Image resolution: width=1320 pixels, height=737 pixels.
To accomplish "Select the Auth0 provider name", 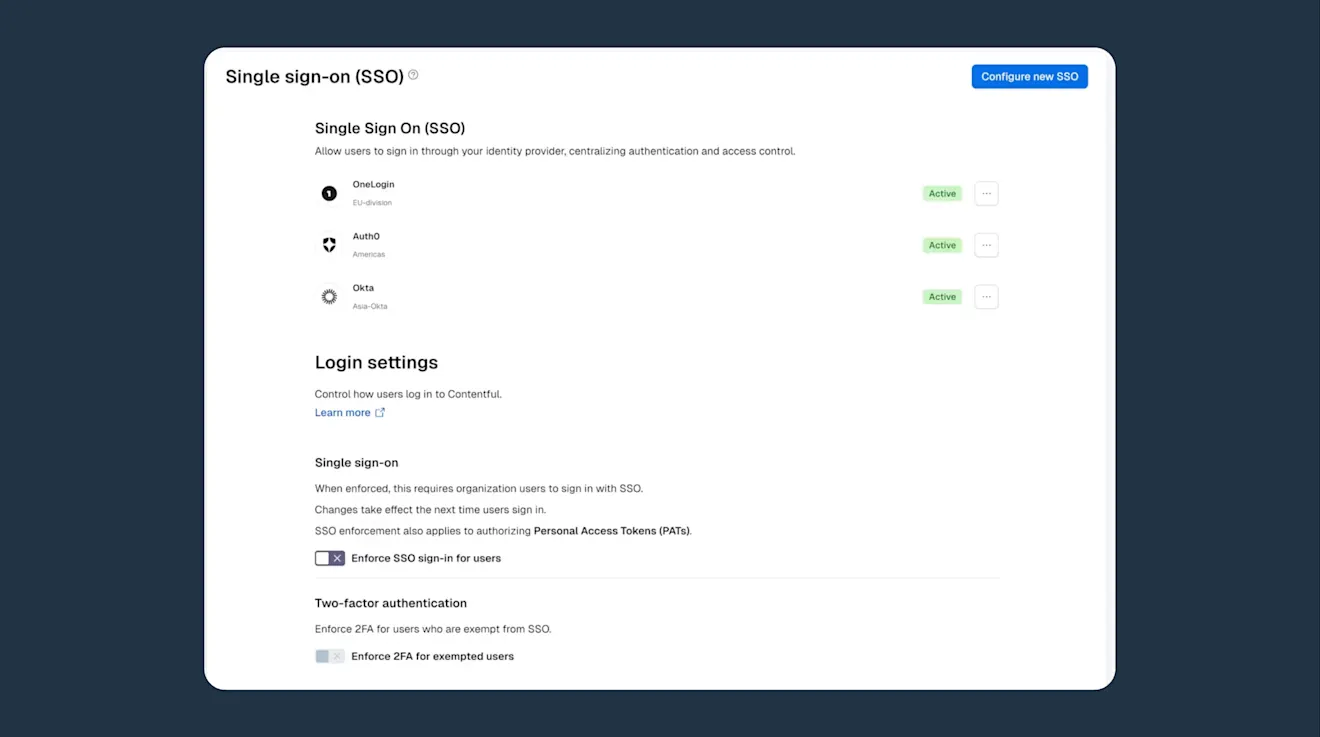I will (366, 237).
